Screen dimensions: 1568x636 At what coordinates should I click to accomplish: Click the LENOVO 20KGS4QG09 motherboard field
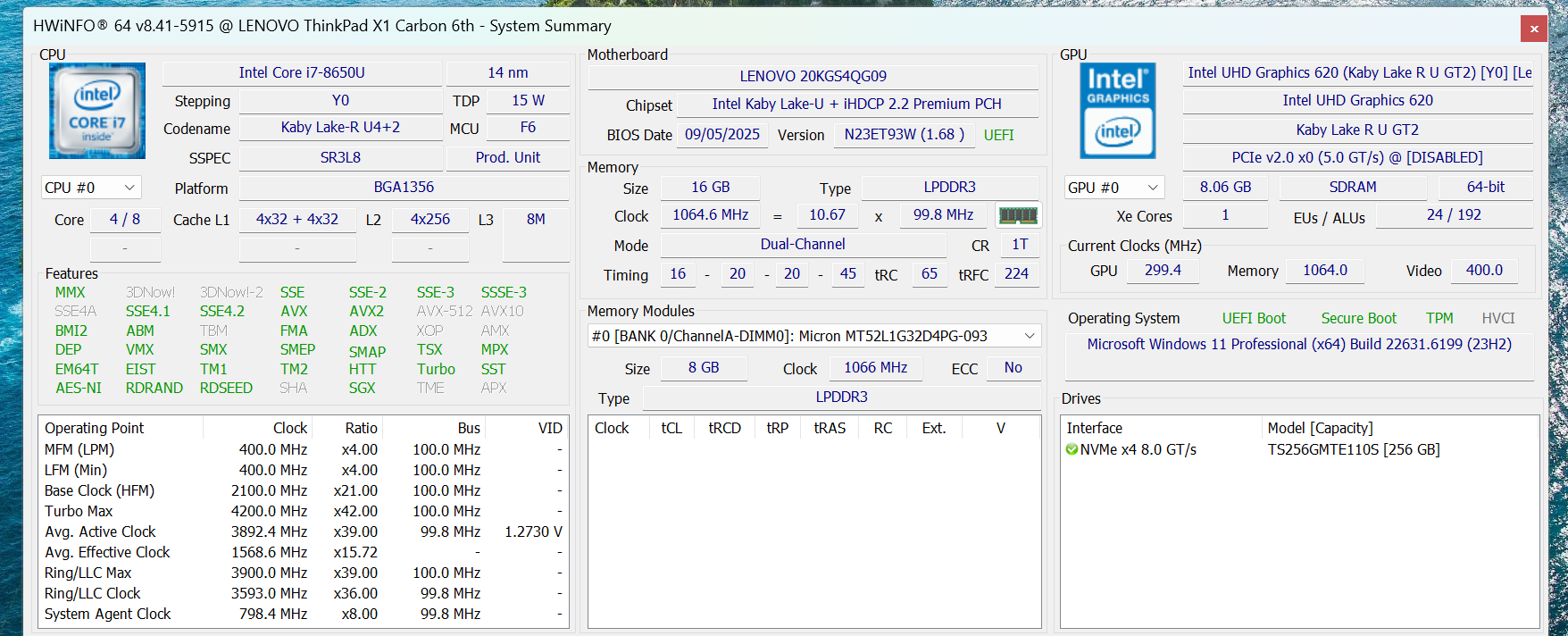pos(813,77)
